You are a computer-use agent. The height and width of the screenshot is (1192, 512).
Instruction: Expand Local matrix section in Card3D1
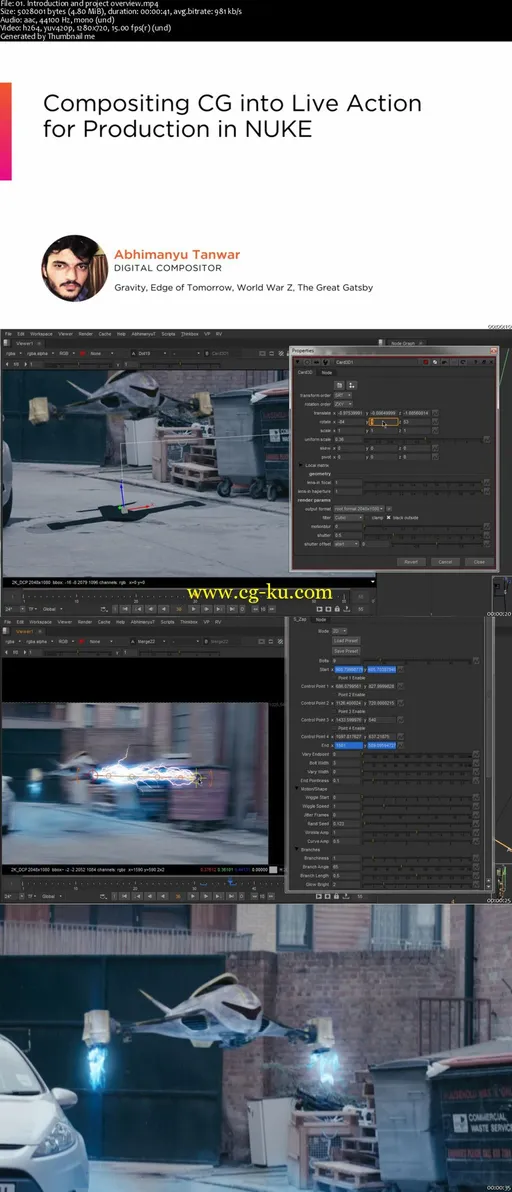[x=301, y=465]
